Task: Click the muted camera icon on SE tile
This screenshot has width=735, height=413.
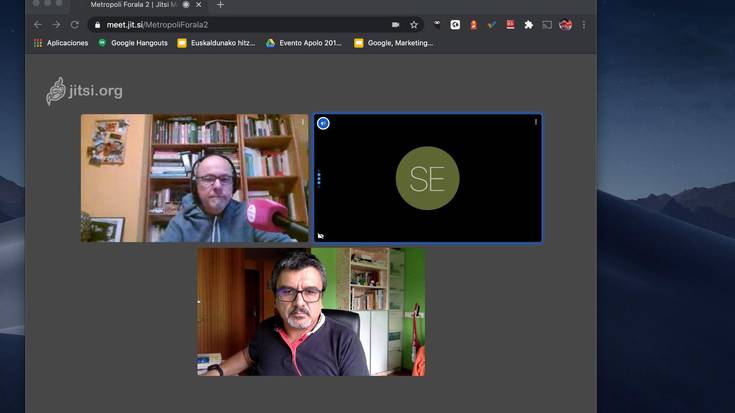Action: point(321,236)
